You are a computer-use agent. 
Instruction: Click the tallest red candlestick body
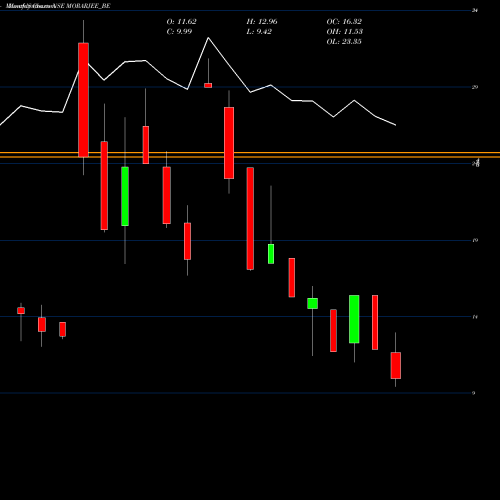83,100
